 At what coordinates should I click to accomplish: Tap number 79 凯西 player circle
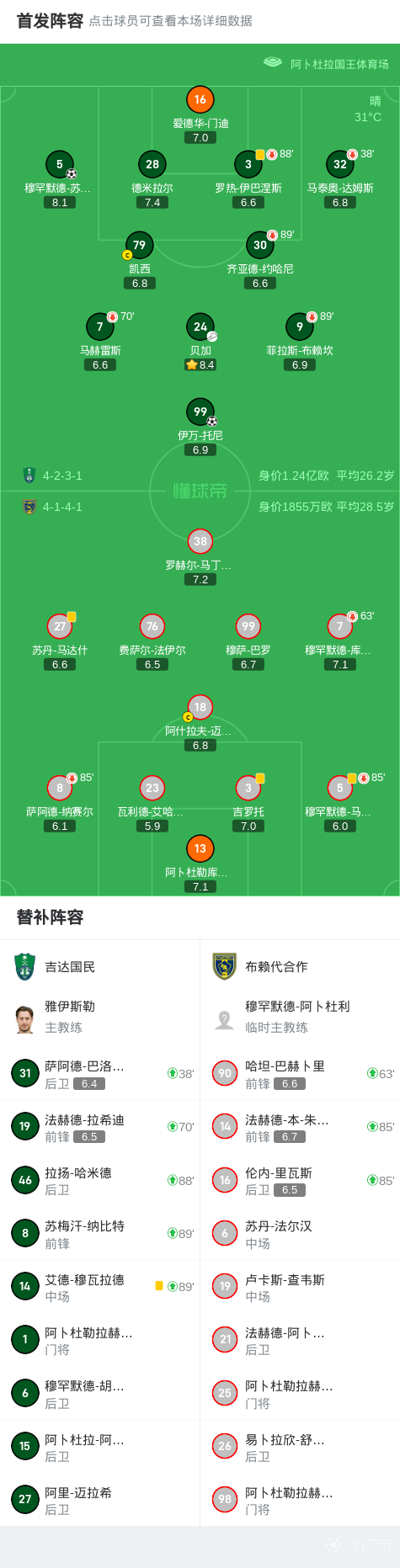click(139, 245)
